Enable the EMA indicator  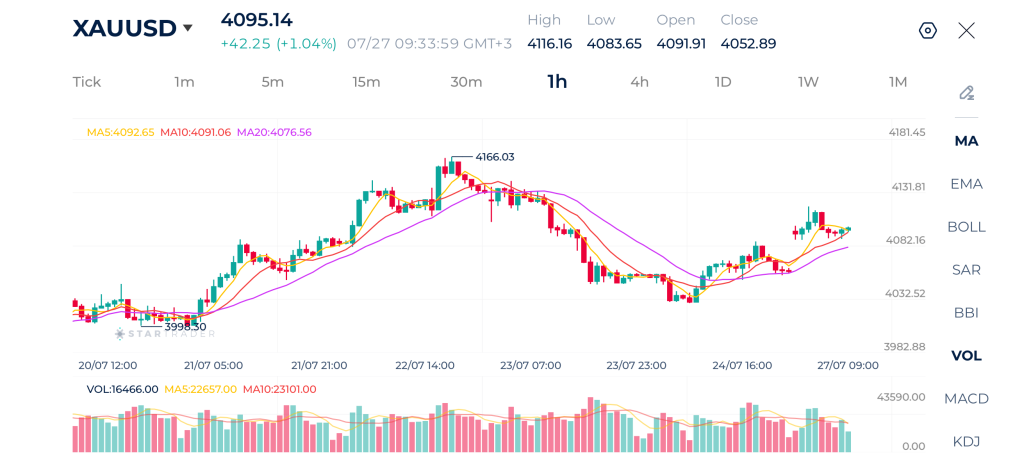click(967, 184)
